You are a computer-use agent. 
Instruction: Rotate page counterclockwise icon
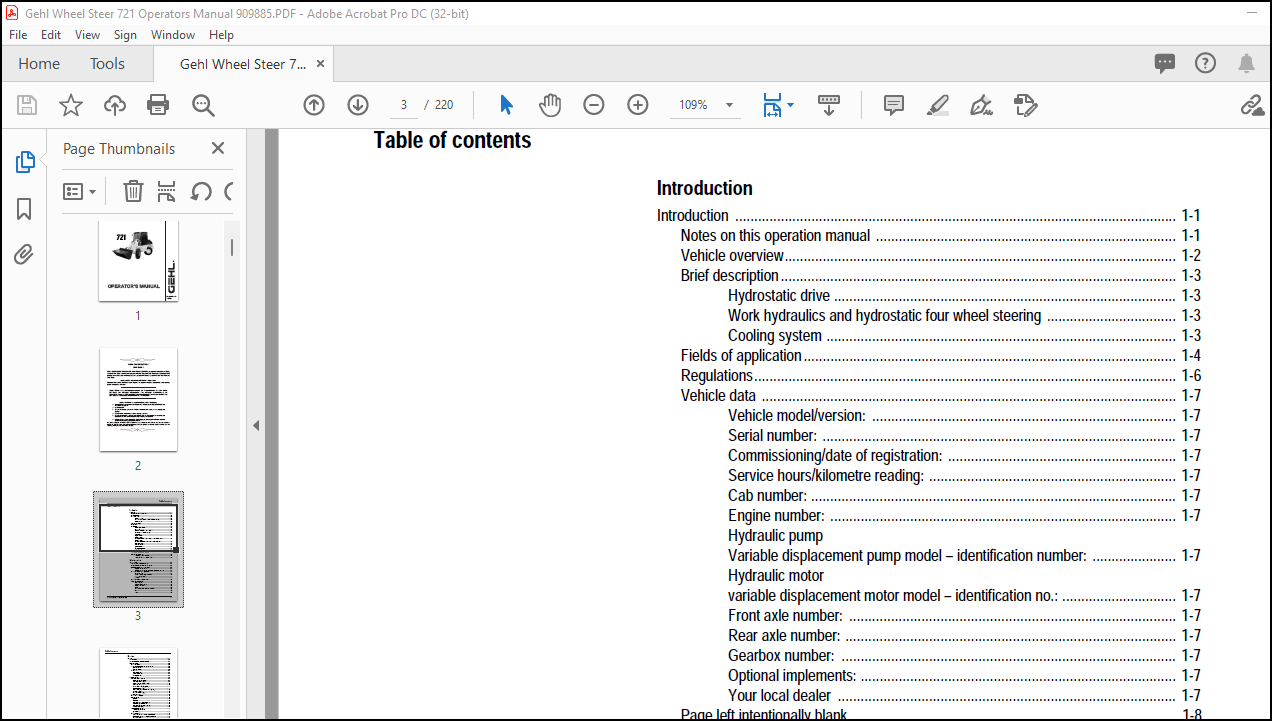point(201,191)
